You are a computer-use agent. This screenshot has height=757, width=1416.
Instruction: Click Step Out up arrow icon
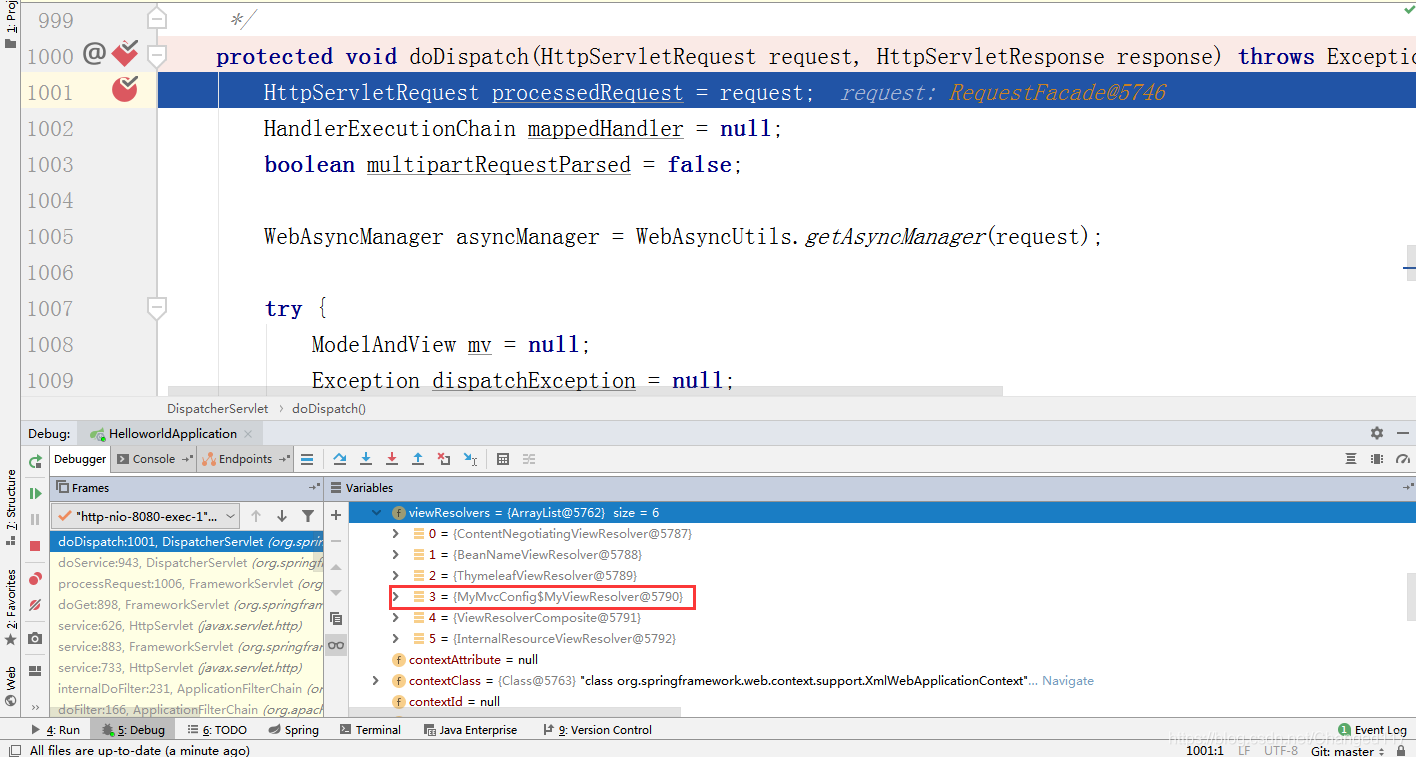point(418,459)
